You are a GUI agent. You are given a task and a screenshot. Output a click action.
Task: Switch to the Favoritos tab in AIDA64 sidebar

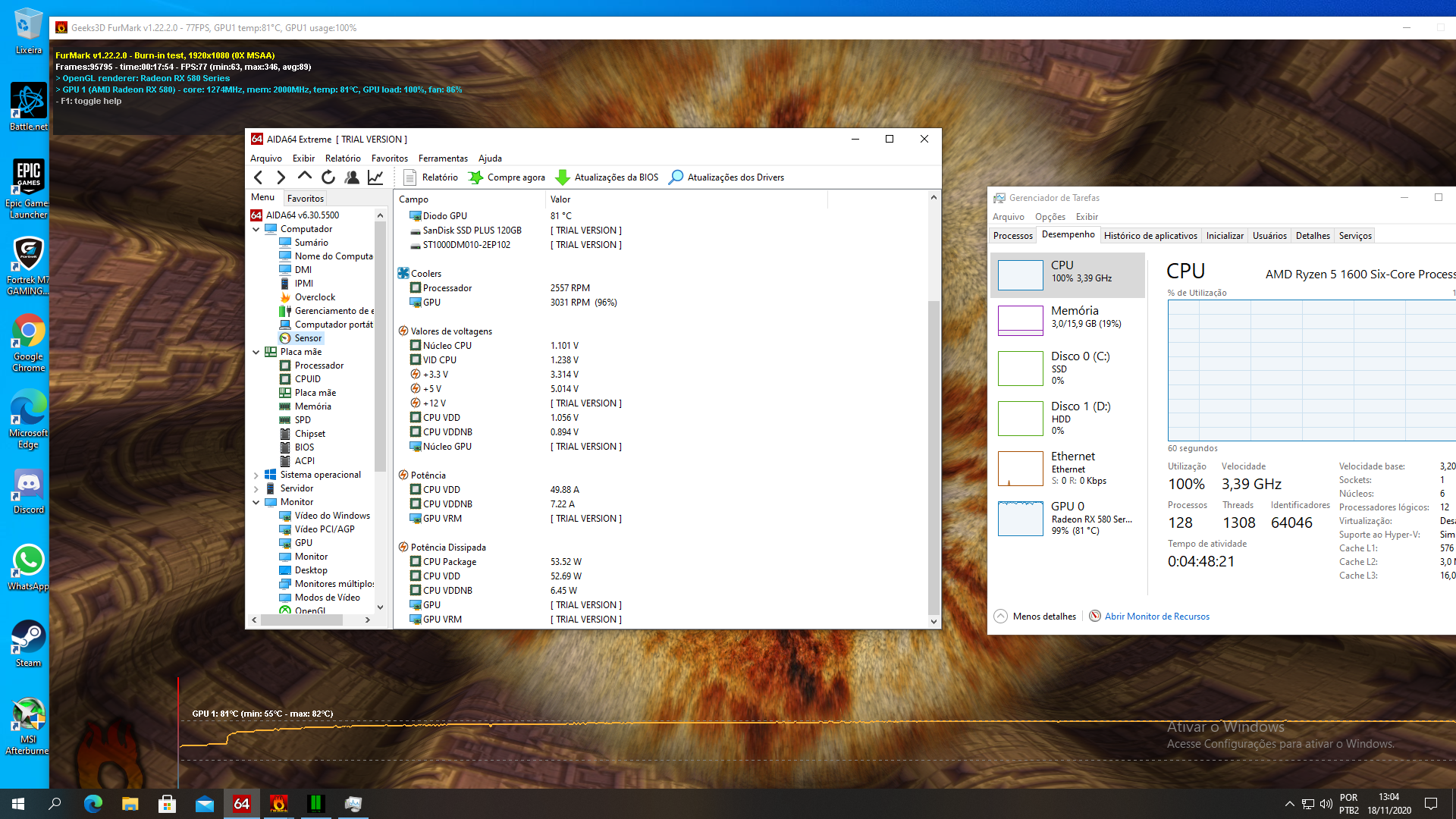(306, 198)
